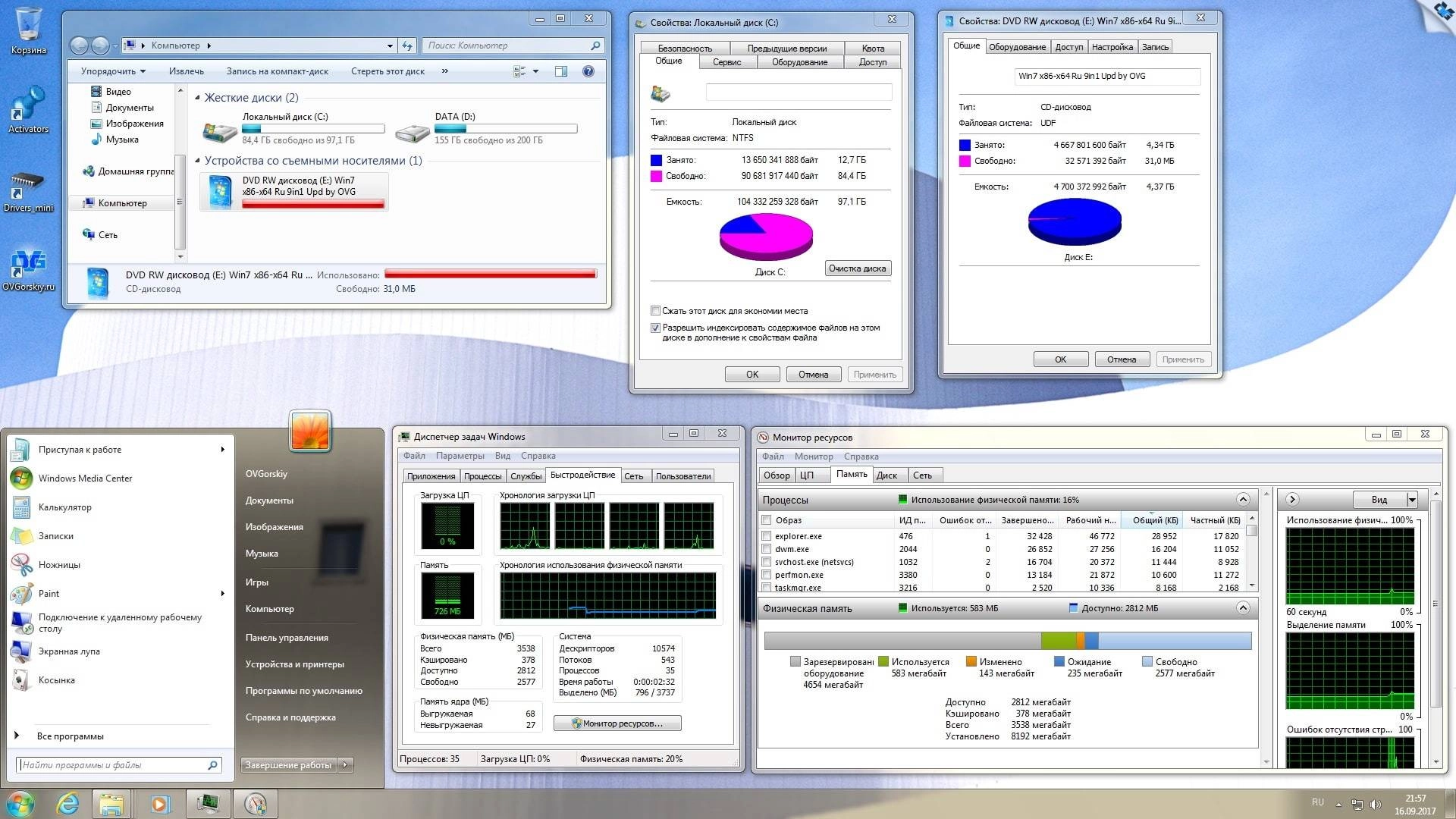Enable compress this disk checkbox

(655, 311)
